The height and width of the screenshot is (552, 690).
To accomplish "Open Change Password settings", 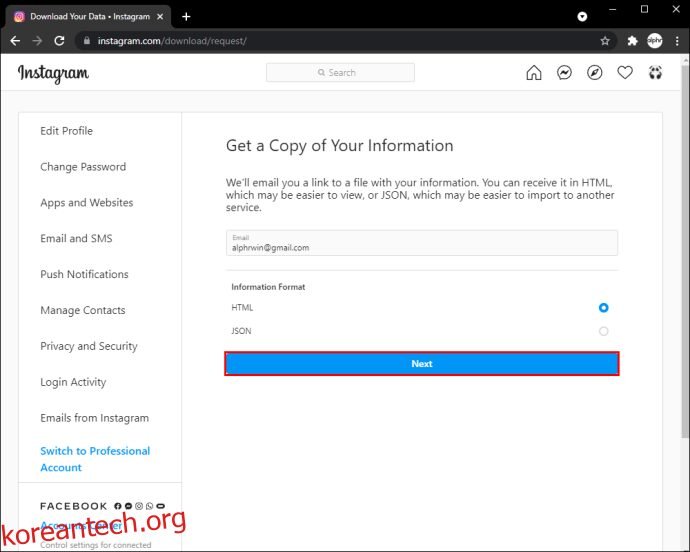I will pos(83,167).
